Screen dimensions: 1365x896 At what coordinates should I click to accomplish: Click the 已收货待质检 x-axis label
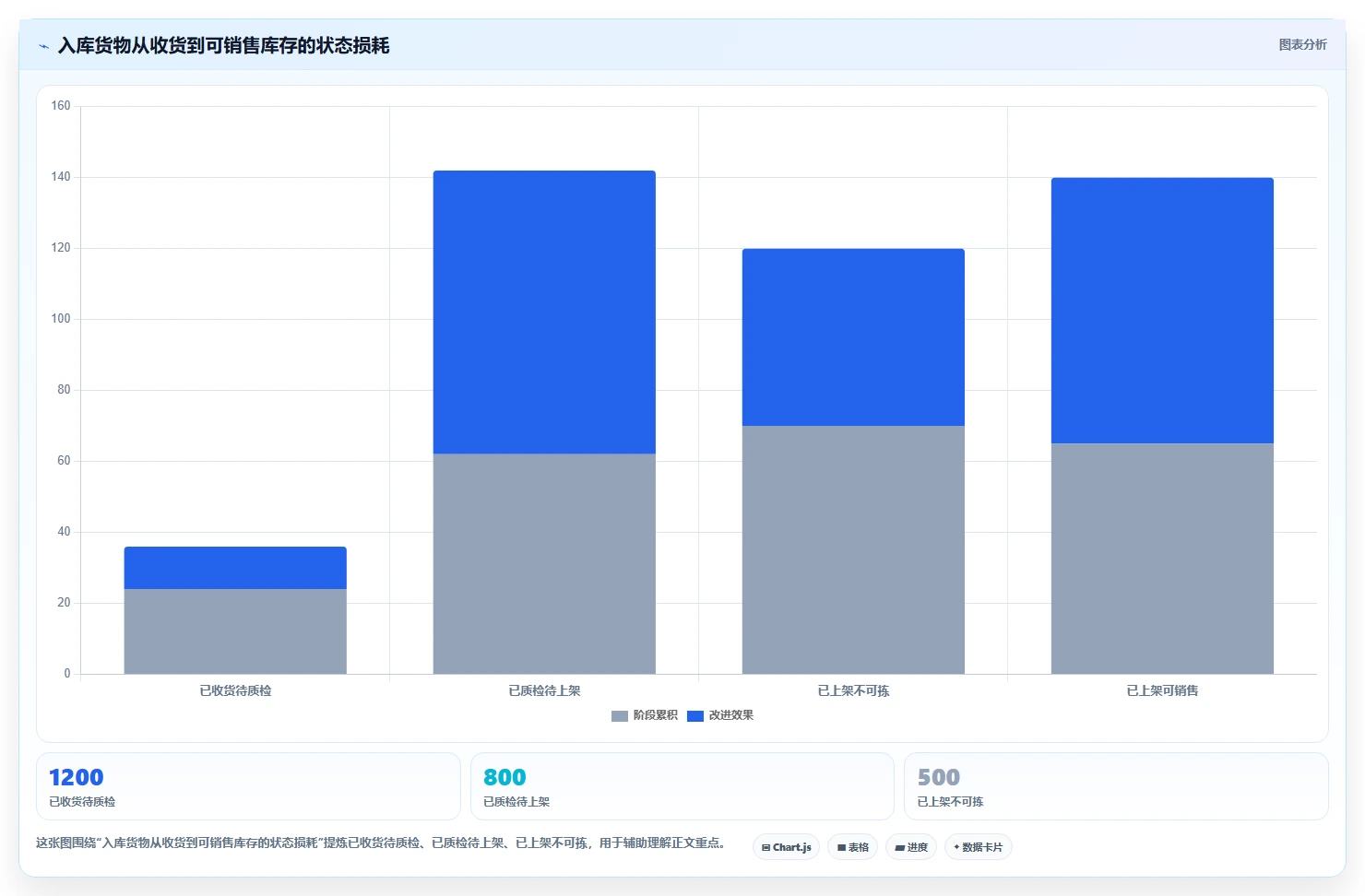click(x=235, y=690)
